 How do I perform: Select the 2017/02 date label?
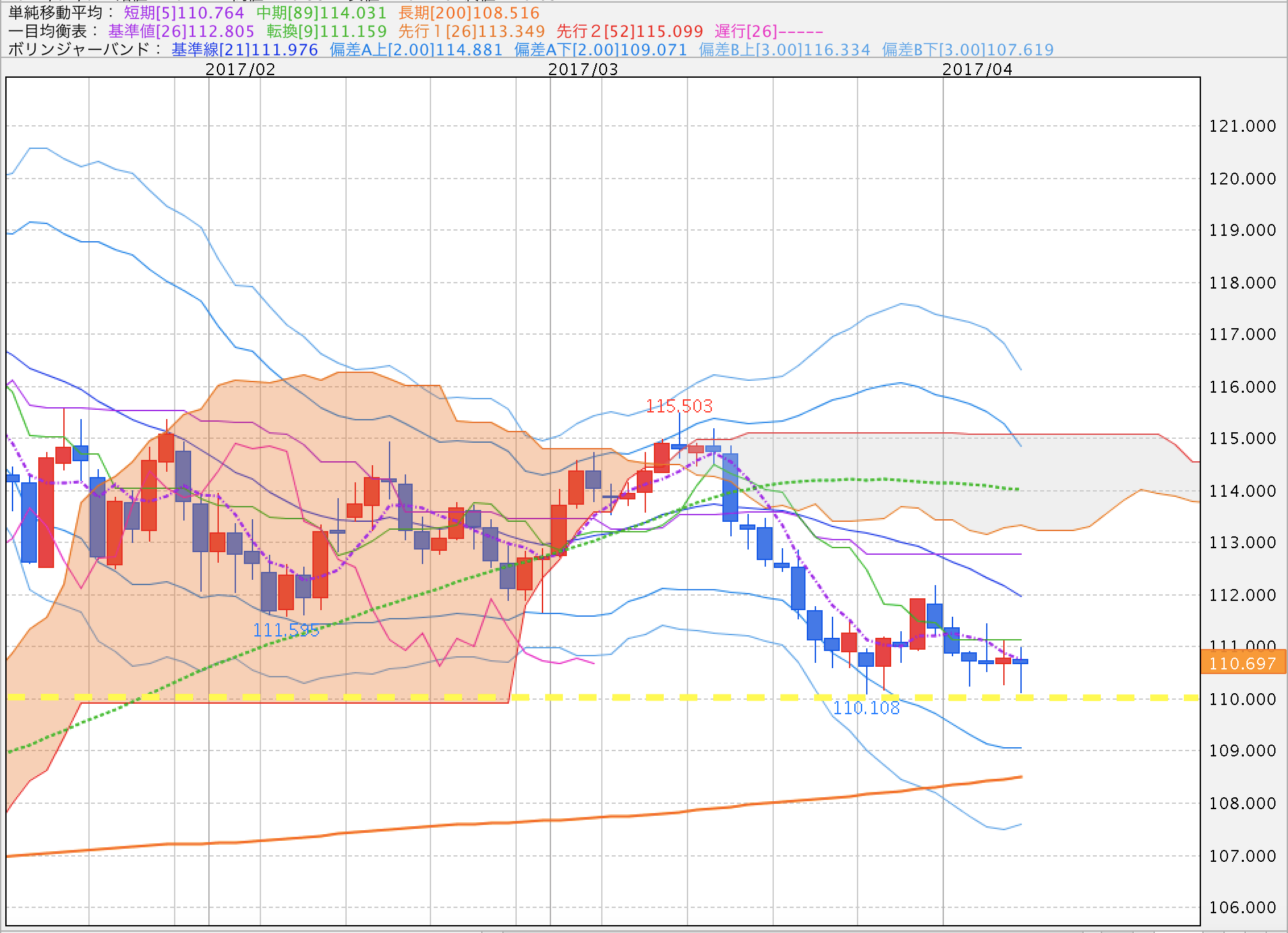click(240, 69)
